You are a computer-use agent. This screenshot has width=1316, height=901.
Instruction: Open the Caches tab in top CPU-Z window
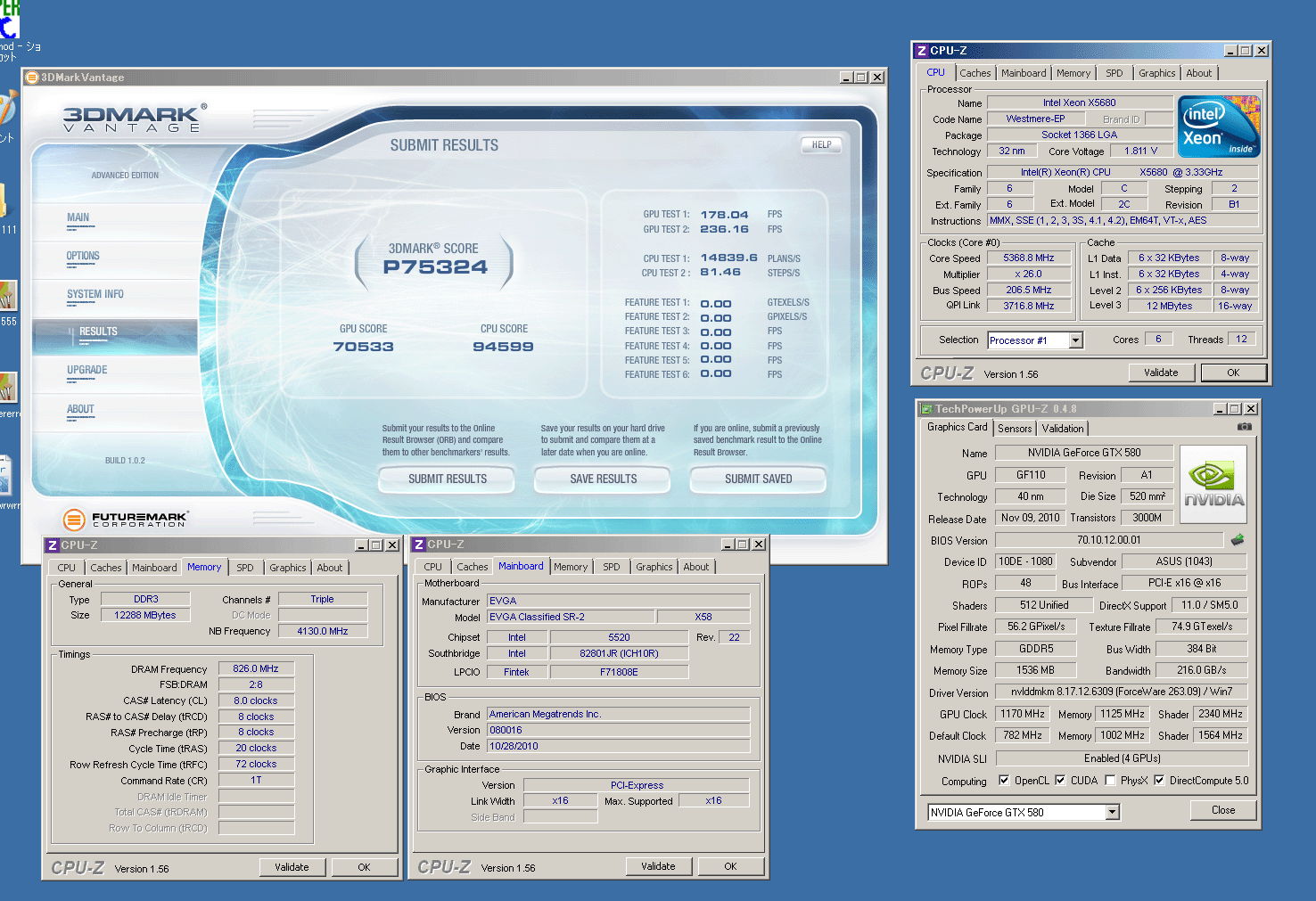(x=975, y=73)
